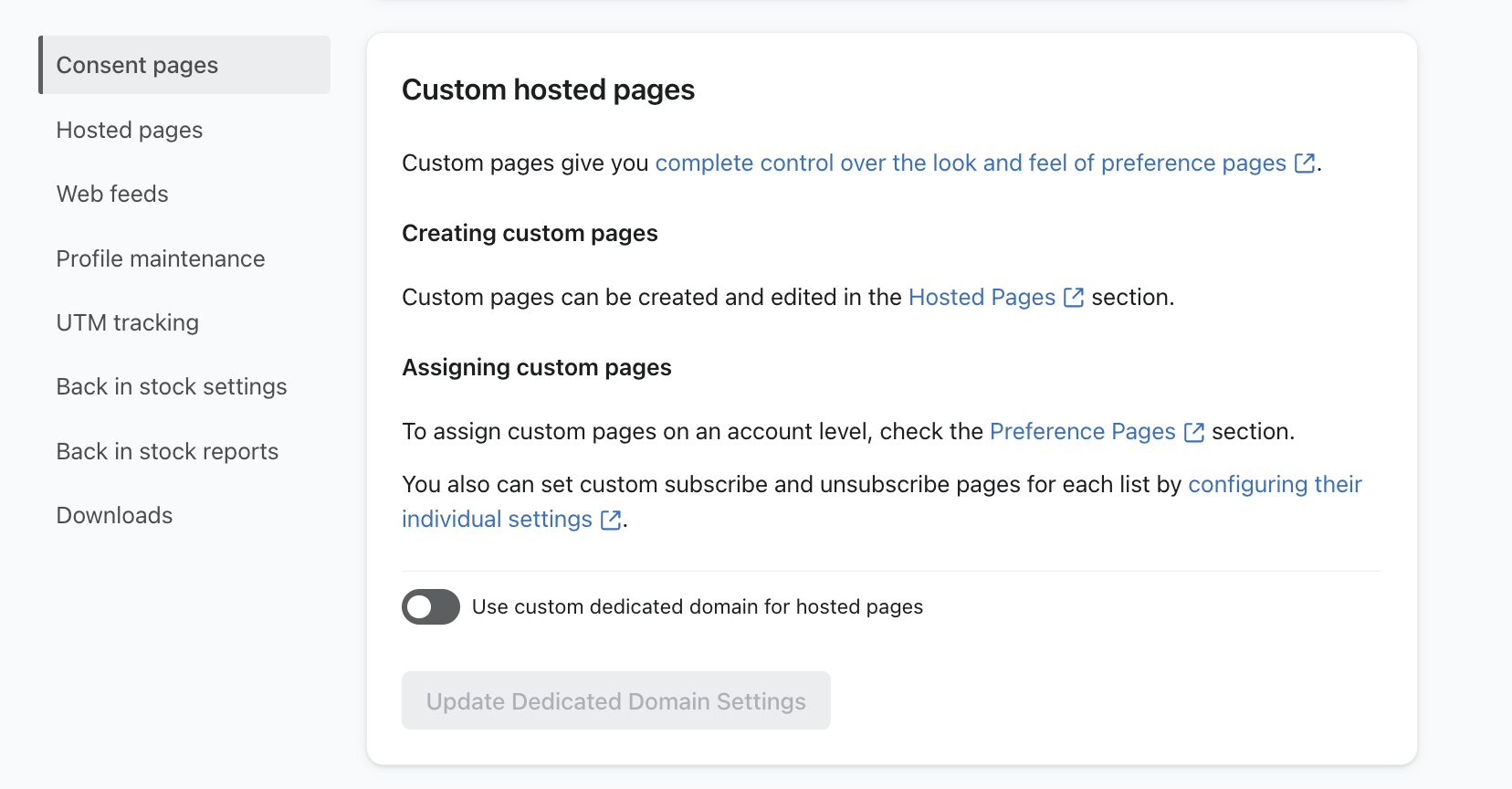Go to Hosted pages in the sidebar
The width and height of the screenshot is (1512, 789).
pos(130,130)
